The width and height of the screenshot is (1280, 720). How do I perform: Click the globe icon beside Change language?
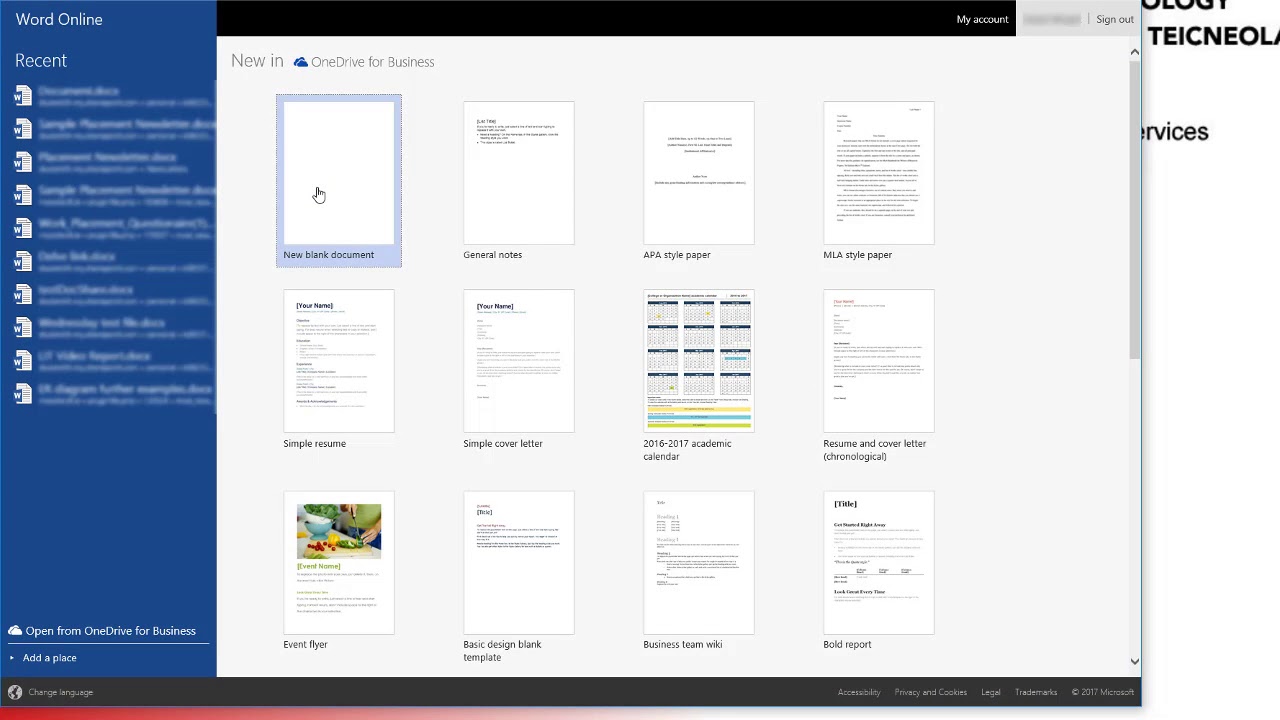pos(15,692)
